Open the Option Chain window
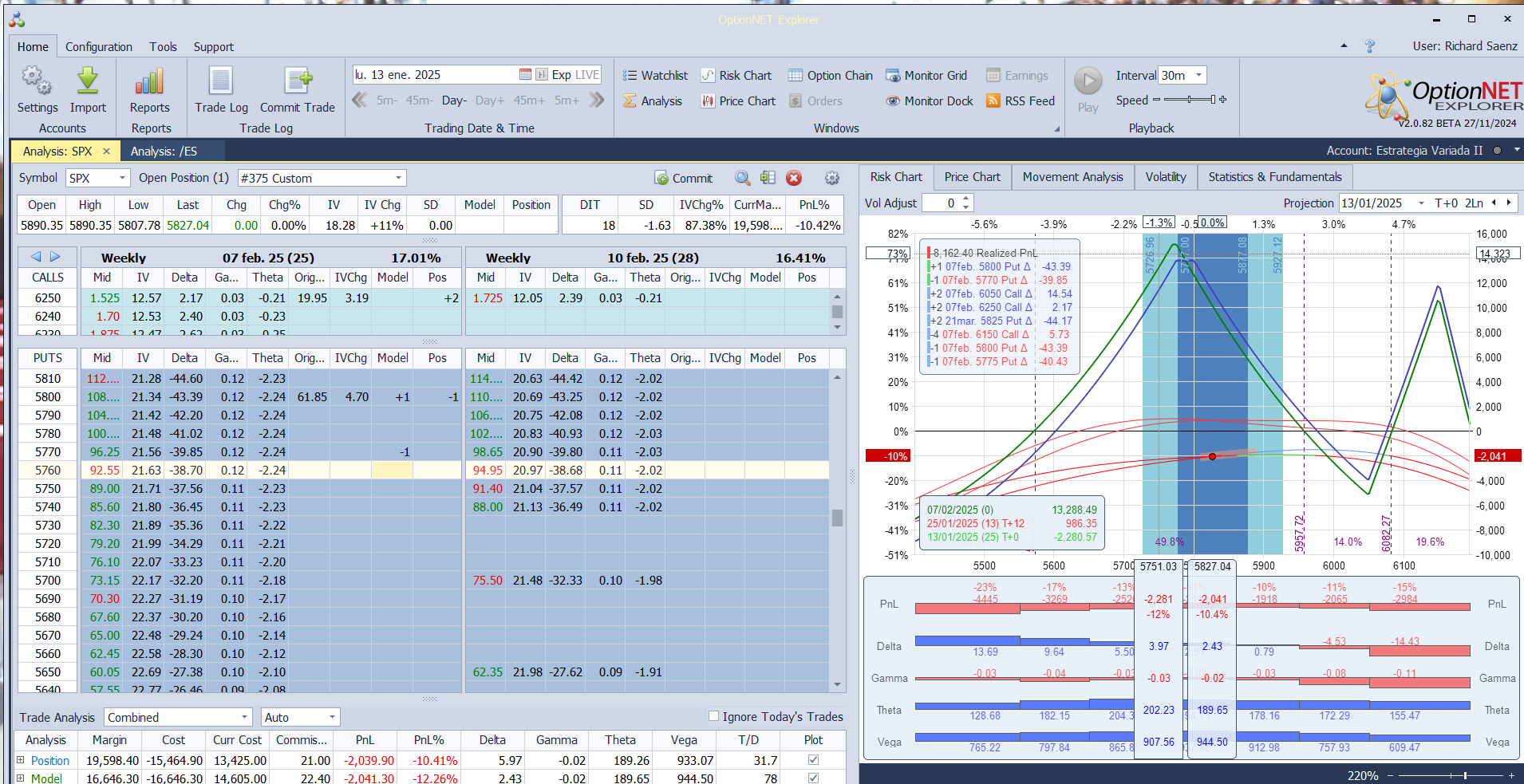 click(831, 76)
